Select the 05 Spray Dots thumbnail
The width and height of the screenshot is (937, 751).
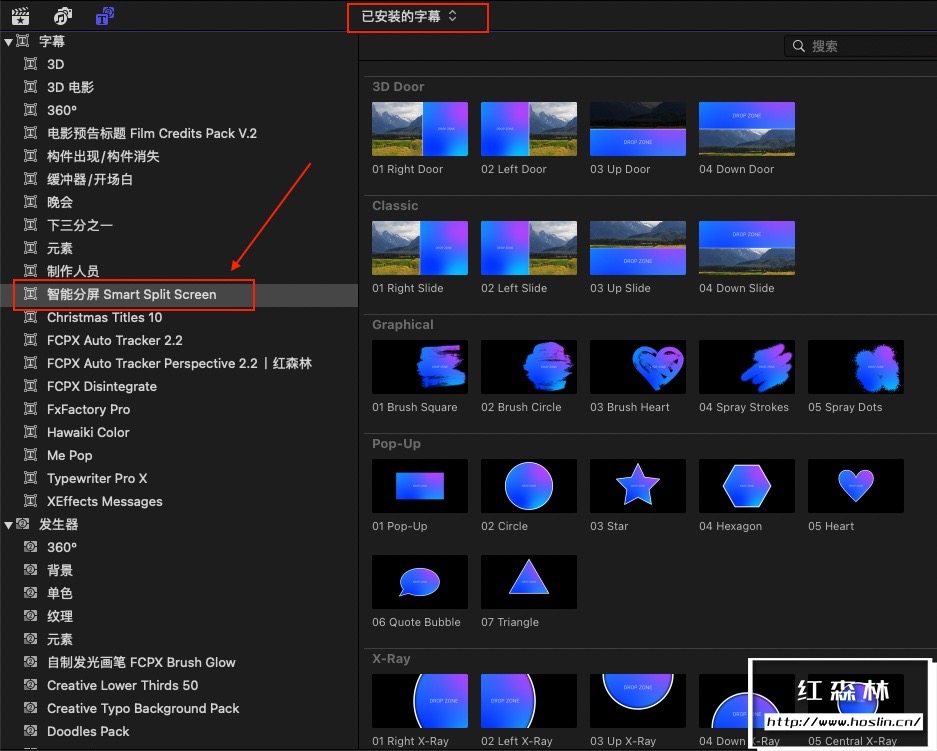(856, 367)
